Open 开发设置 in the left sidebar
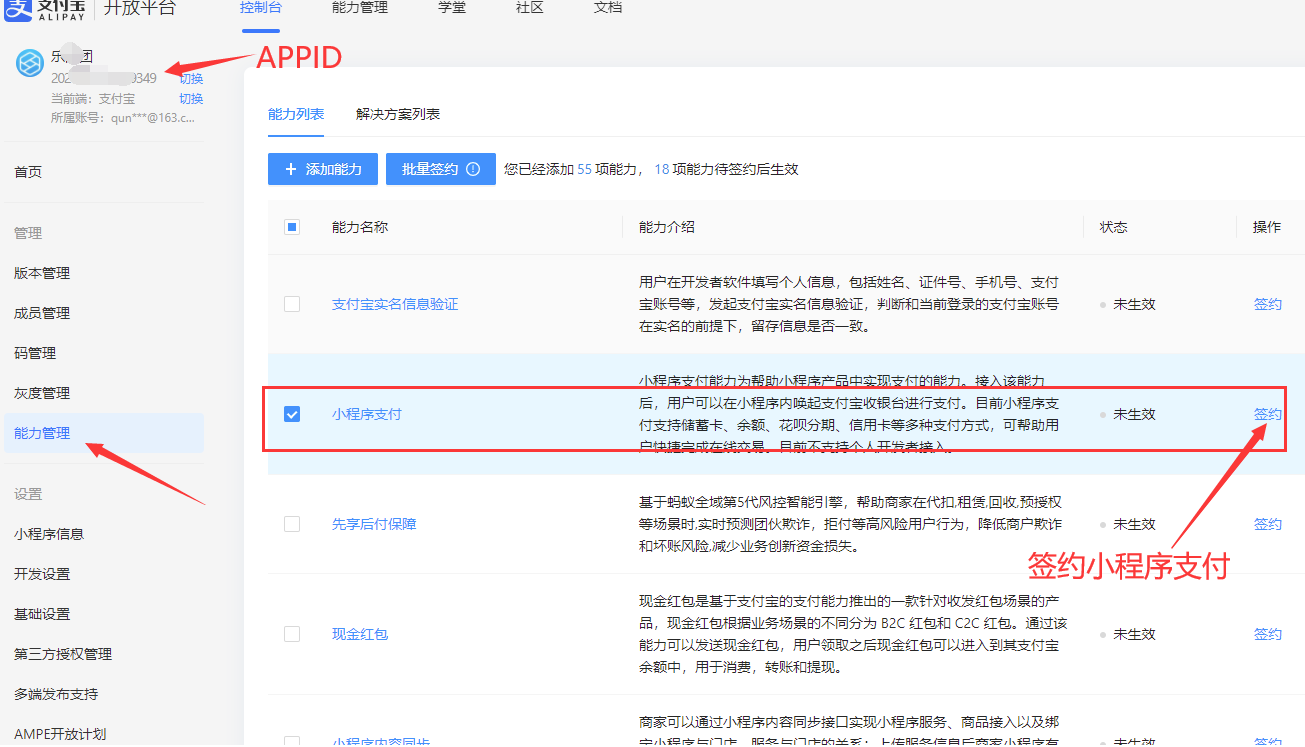The image size is (1305, 747). pos(42,574)
